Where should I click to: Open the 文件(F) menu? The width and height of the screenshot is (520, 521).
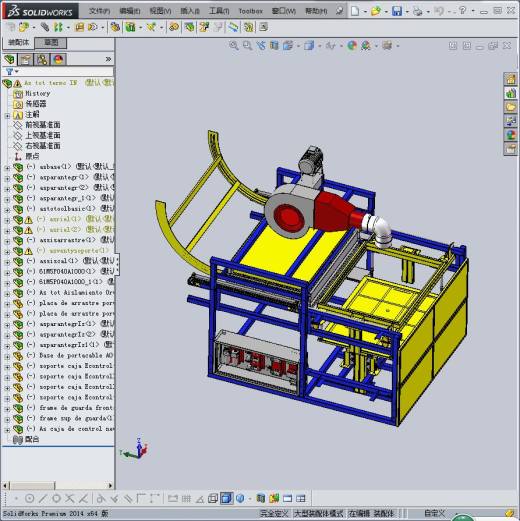click(99, 11)
